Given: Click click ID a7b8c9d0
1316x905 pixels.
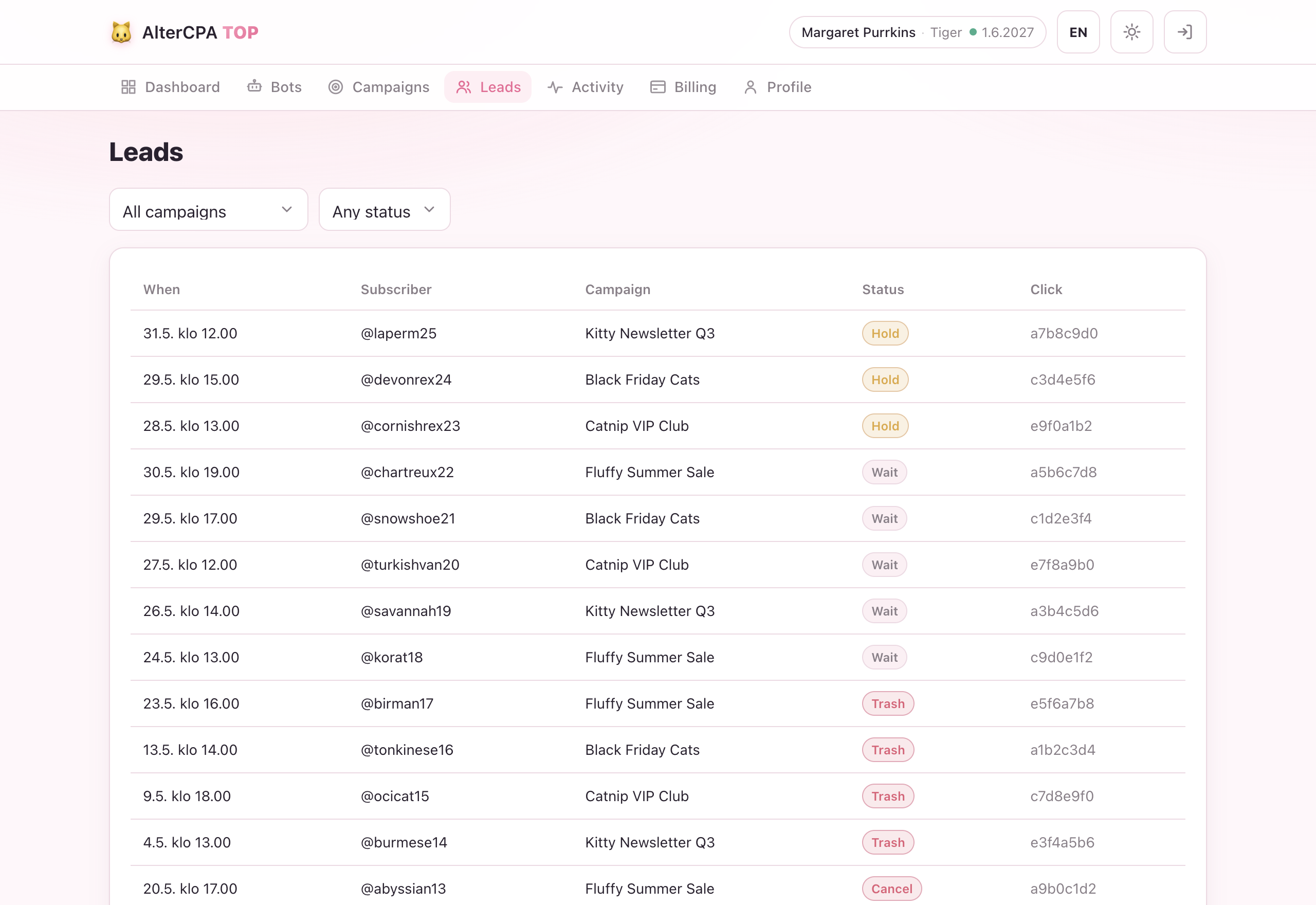Looking at the screenshot, I should pos(1064,333).
